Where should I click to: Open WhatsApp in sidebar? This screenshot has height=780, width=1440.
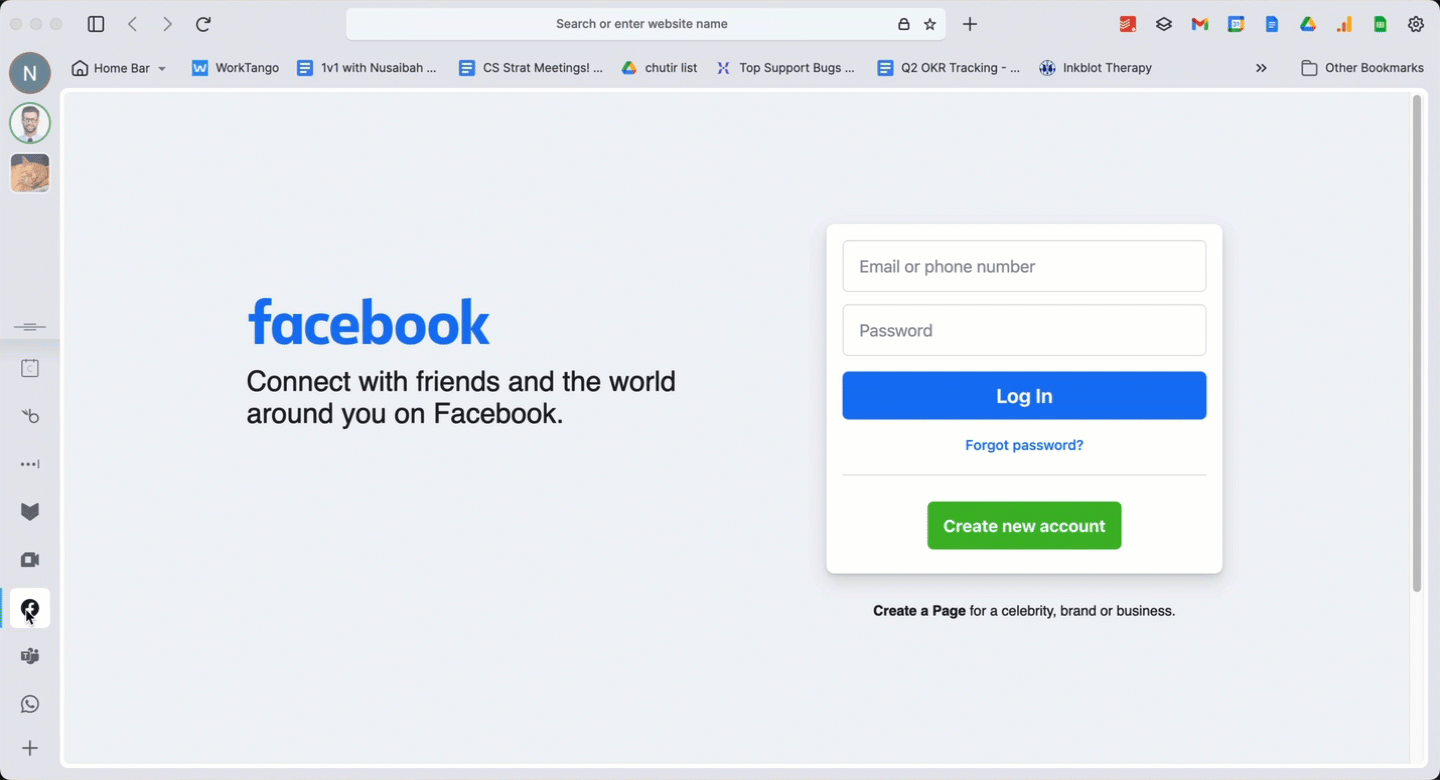tap(30, 704)
